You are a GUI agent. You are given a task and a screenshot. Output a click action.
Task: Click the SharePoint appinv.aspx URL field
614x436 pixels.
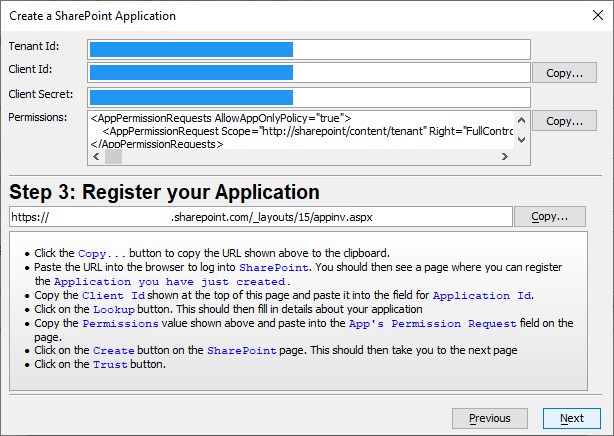coord(261,217)
